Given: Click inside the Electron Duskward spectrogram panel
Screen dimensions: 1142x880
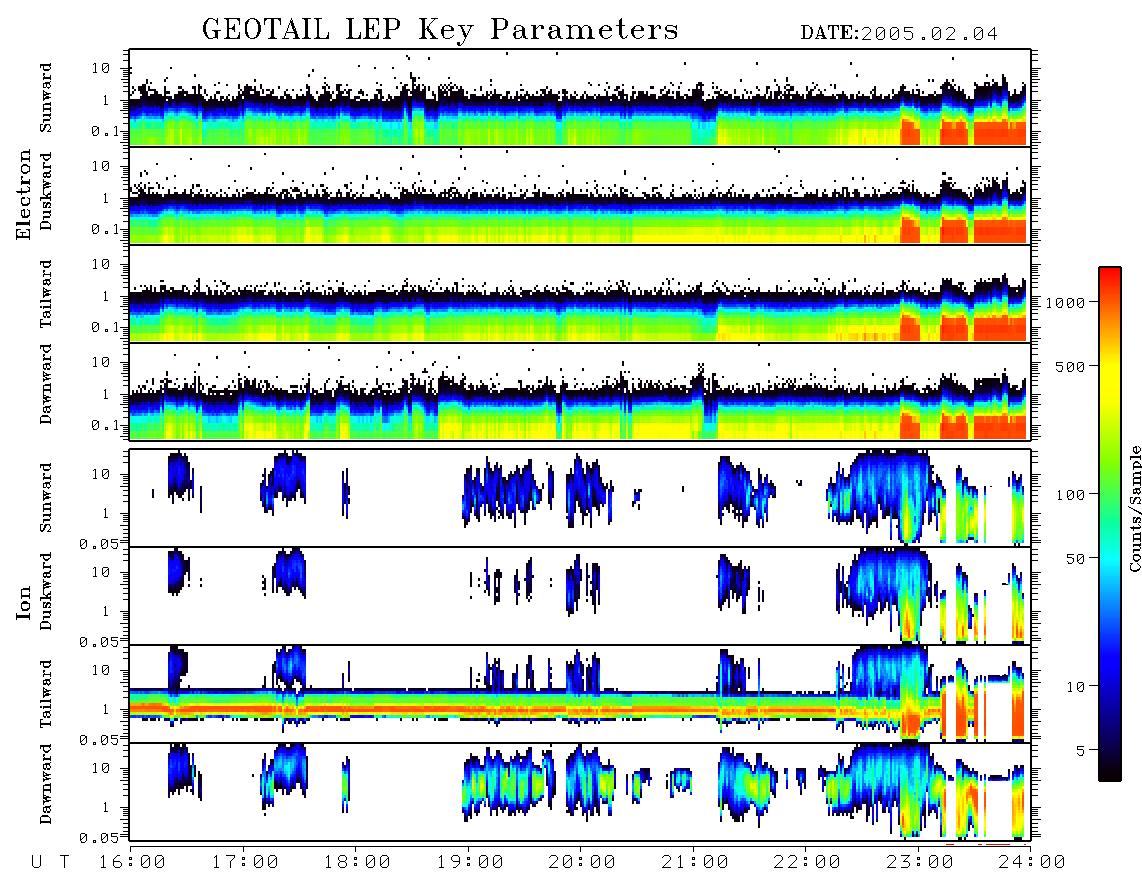Looking at the screenshot, I should coord(580,195).
